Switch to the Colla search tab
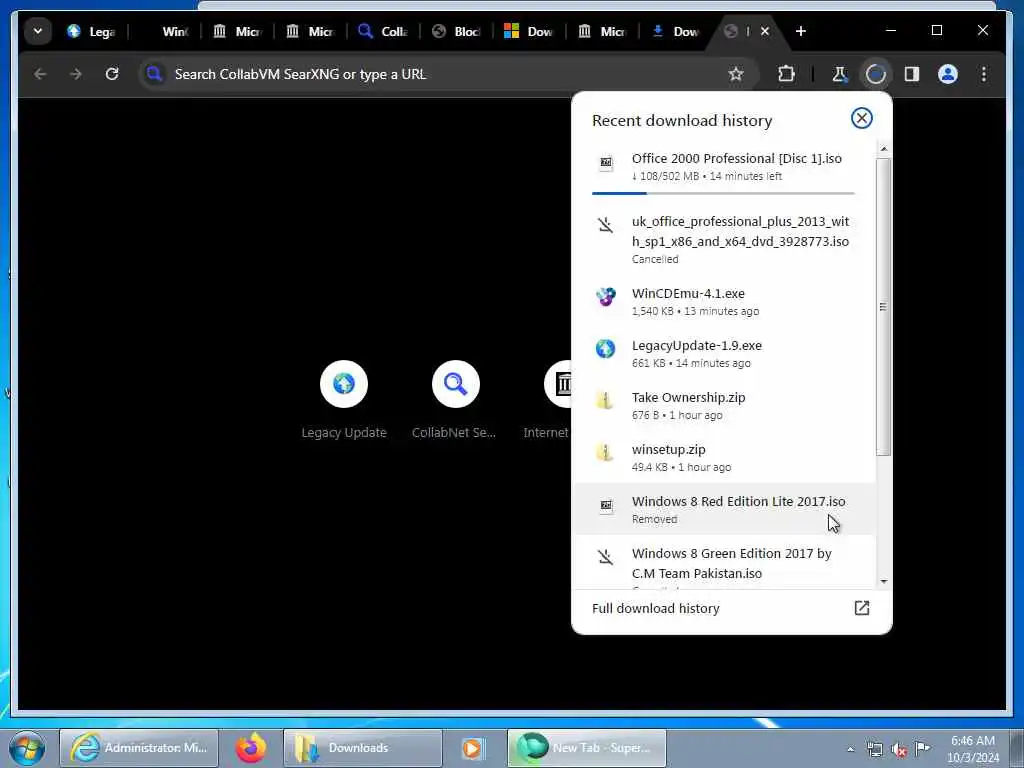The image size is (1024, 768). 383,31
